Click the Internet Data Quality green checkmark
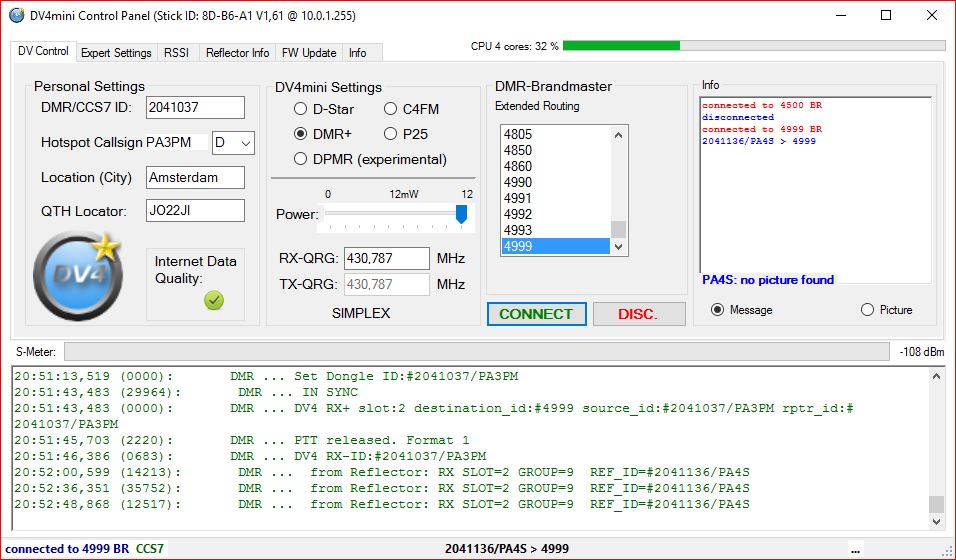Image resolution: width=956 pixels, height=560 pixels. 214,300
